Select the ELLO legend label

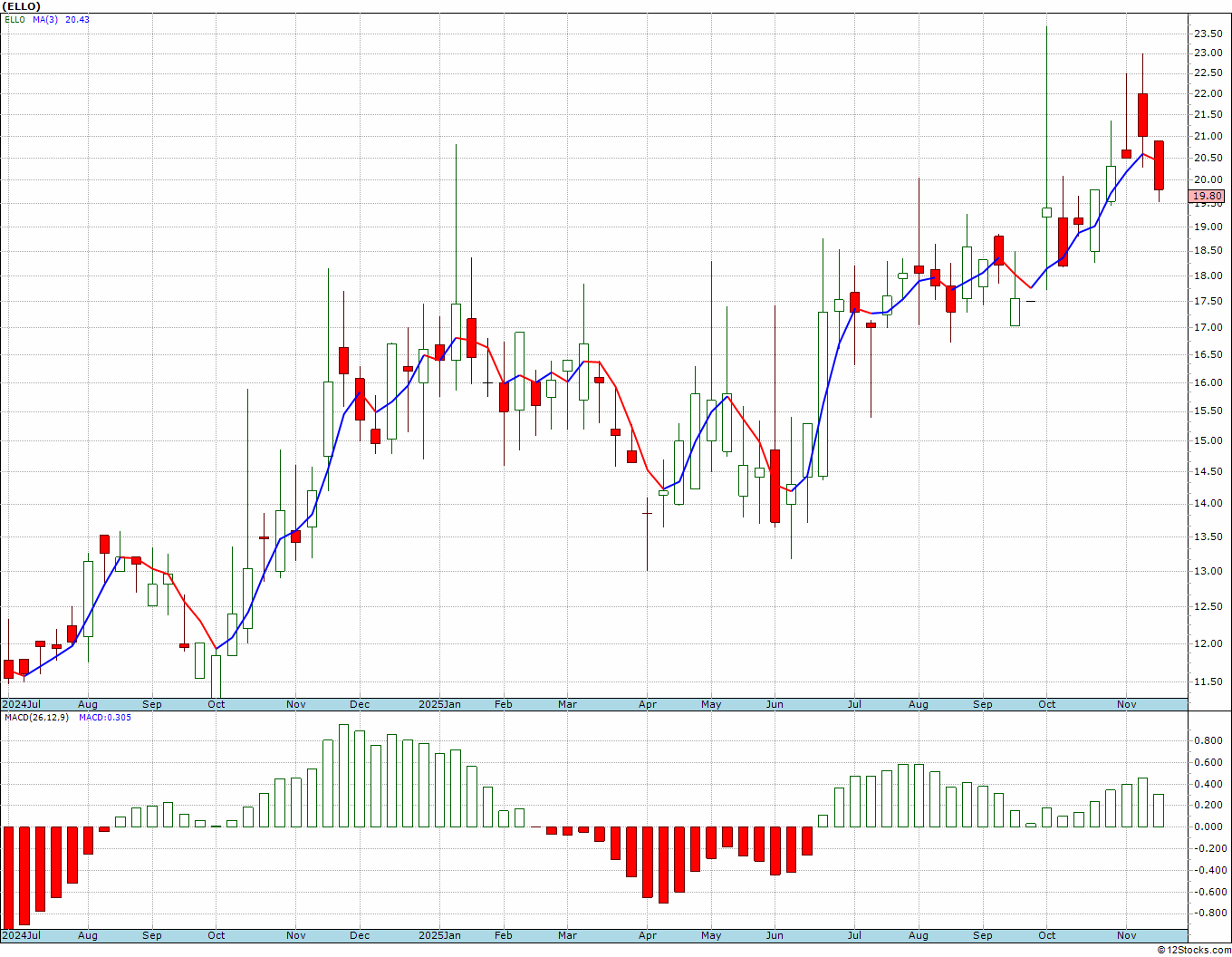pos(15,19)
